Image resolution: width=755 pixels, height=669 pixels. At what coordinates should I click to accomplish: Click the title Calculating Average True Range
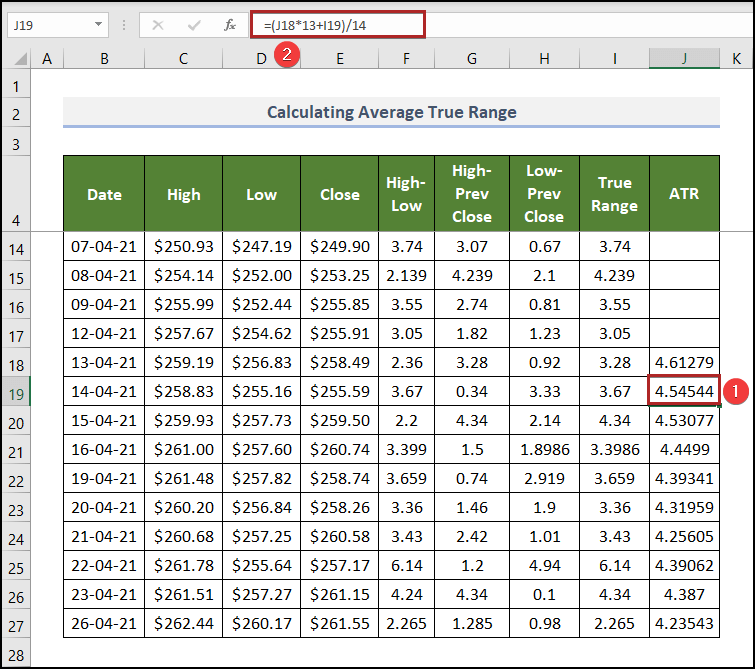tap(391, 112)
